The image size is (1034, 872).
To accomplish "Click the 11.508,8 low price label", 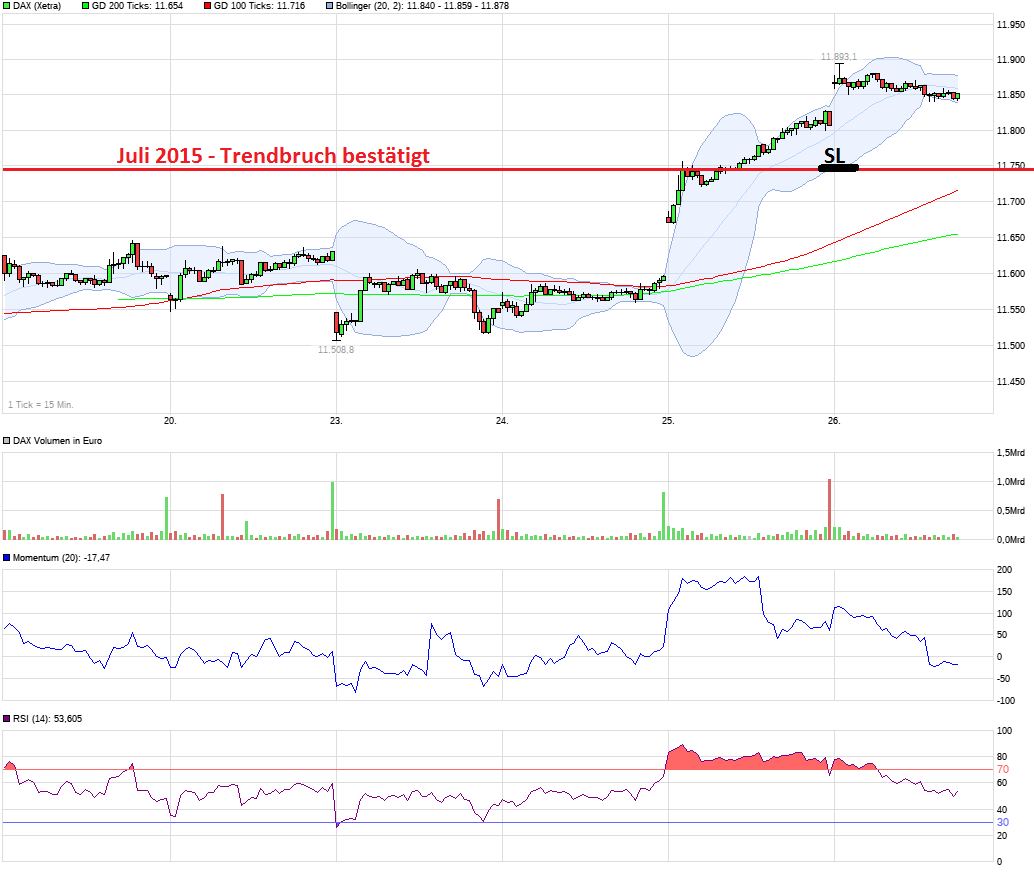I will [336, 350].
